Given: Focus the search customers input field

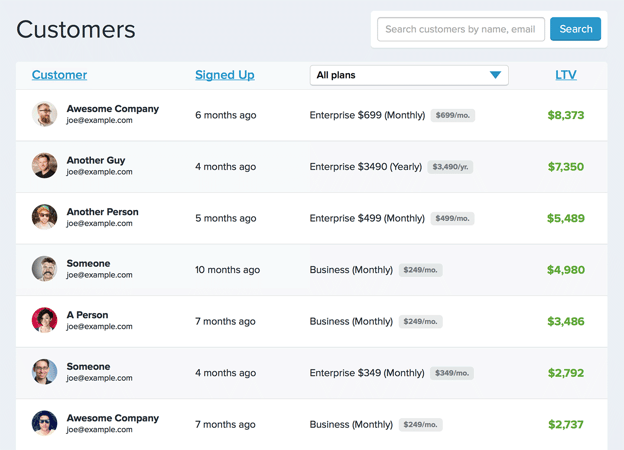Looking at the screenshot, I should tap(460, 30).
